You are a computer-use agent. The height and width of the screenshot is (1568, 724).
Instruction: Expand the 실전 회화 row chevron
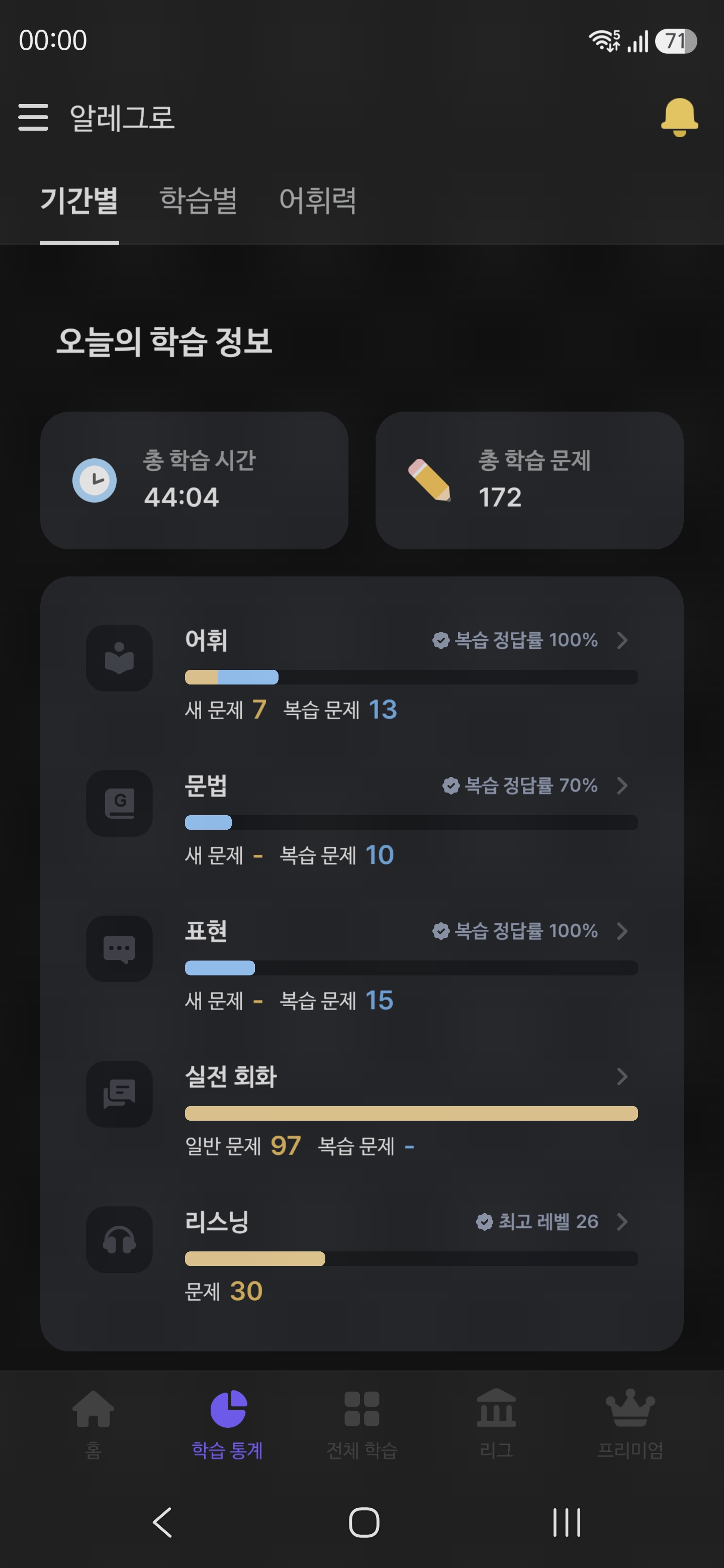coord(622,1077)
